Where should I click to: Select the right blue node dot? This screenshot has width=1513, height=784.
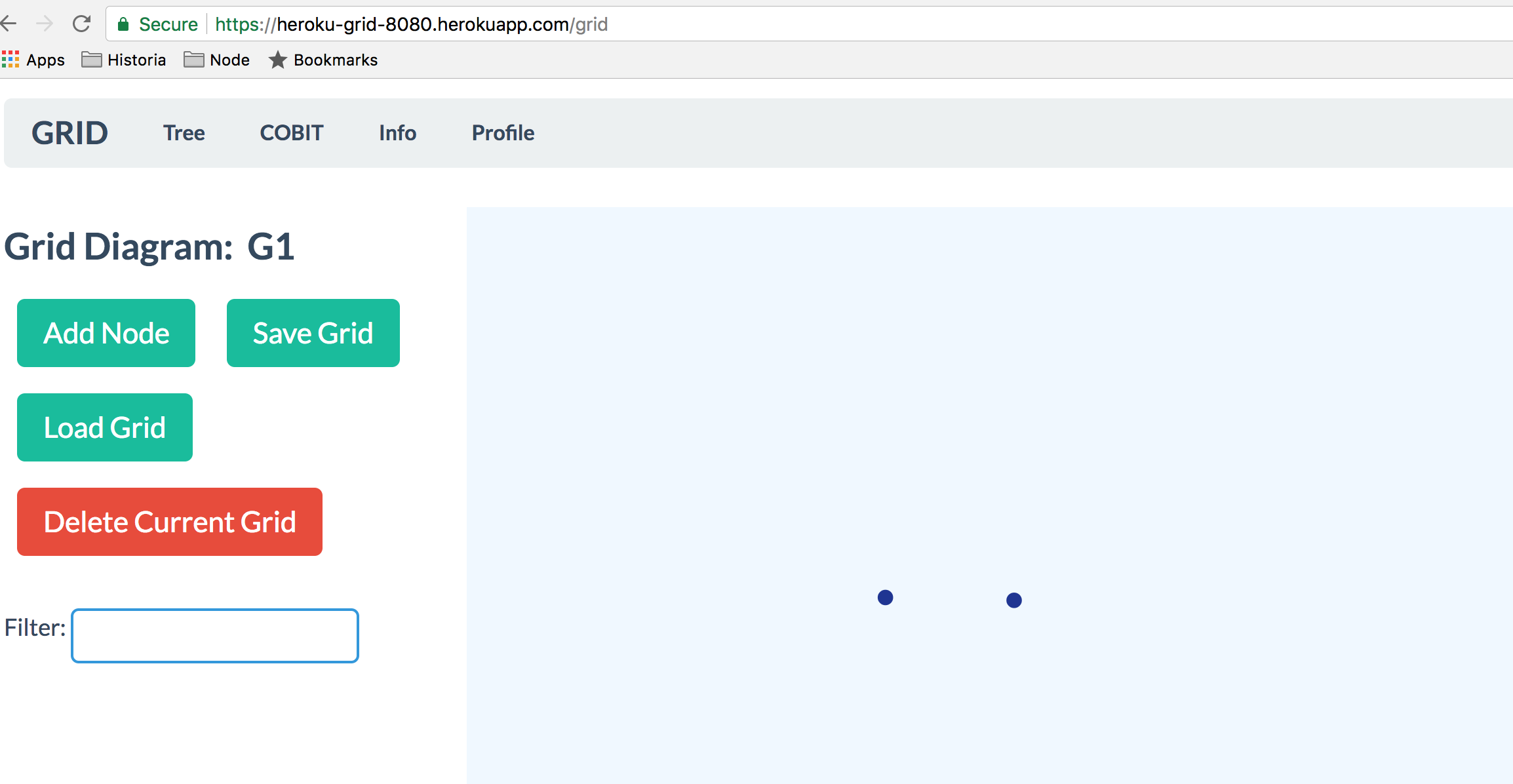1013,600
